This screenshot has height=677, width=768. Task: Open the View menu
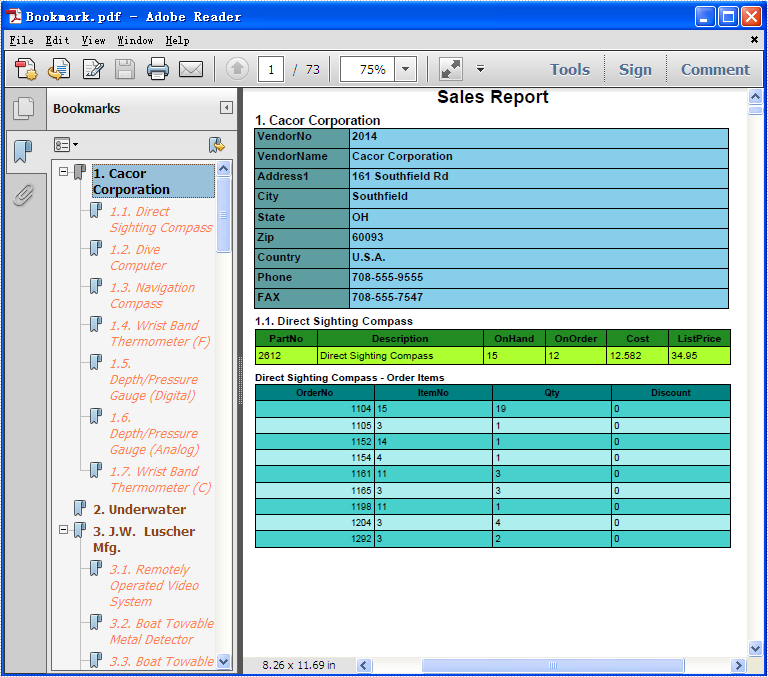coord(93,40)
